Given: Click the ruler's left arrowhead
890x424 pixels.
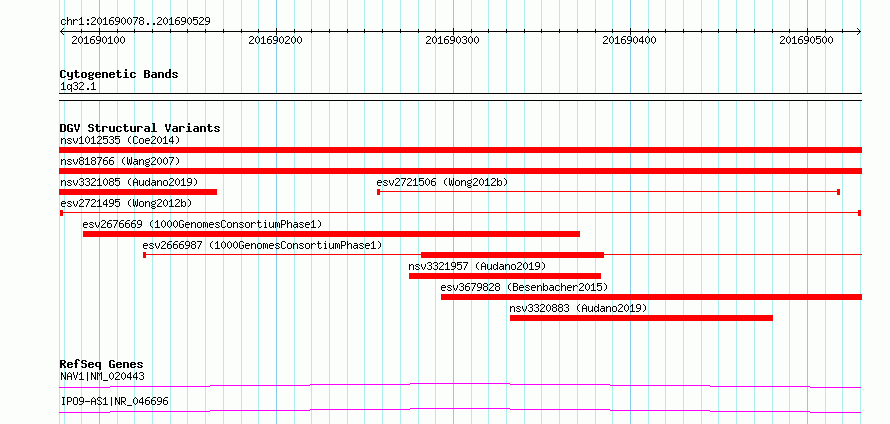Looking at the screenshot, I should (x=62, y=31).
